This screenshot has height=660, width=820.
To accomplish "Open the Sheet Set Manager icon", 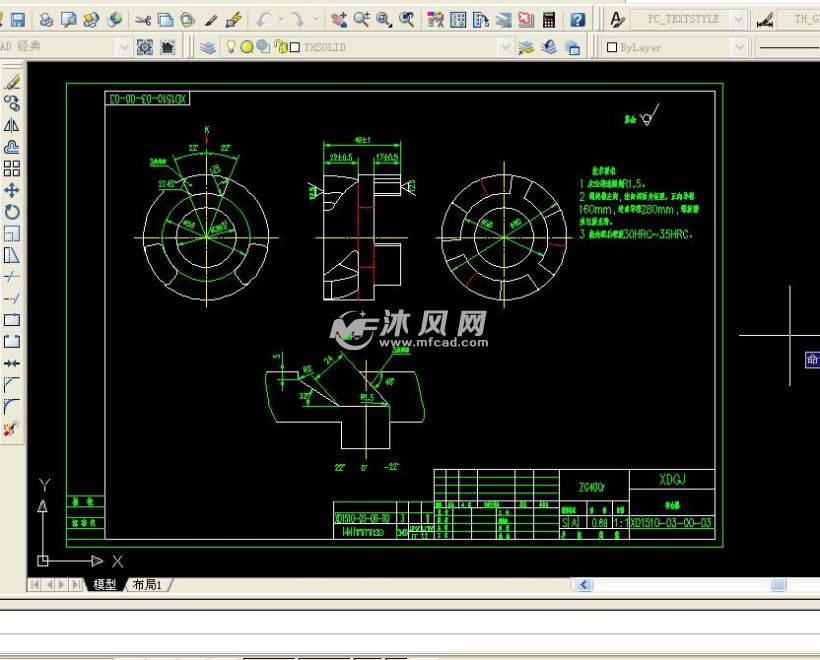I will 504,20.
